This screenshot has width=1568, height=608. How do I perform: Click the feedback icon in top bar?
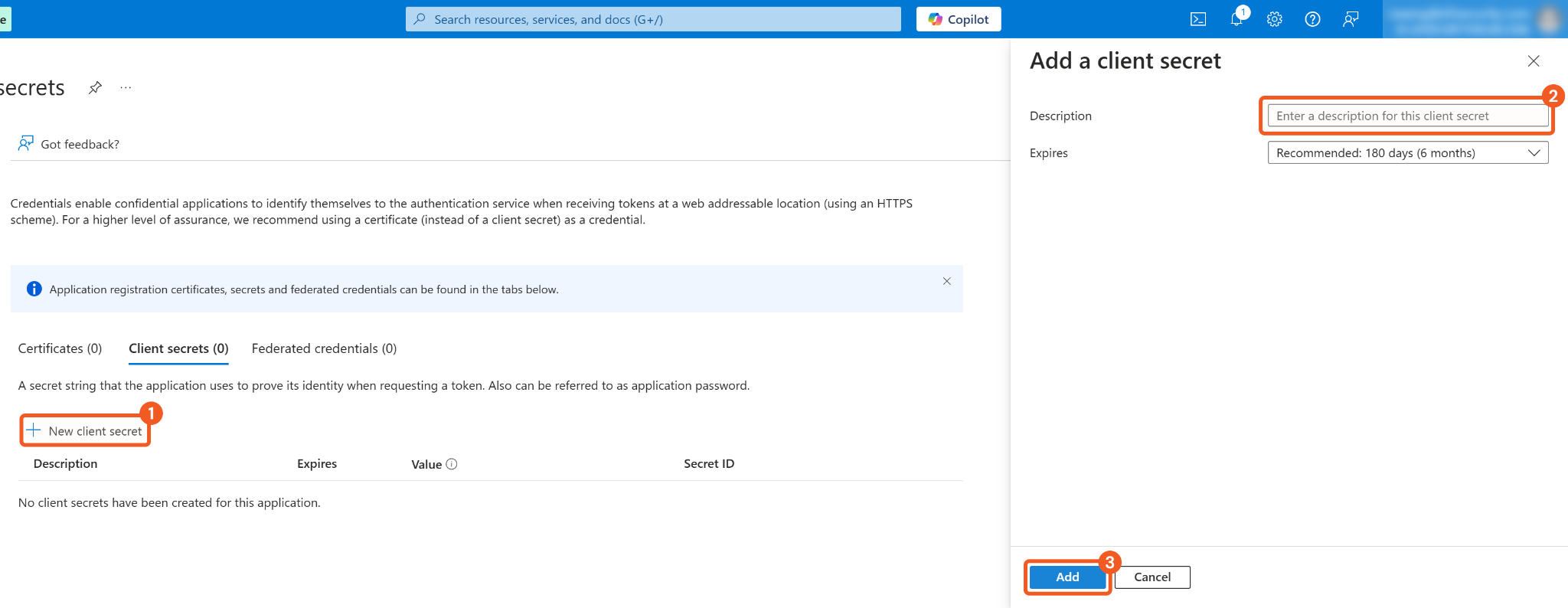pos(1351,19)
